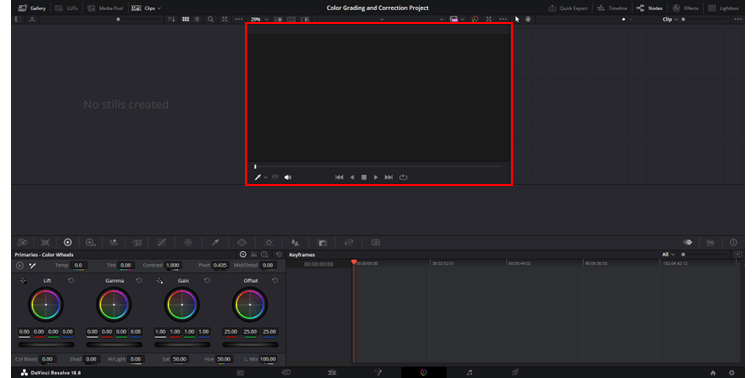Reset the Gamma color wheel
The height and width of the screenshot is (378, 756).
coord(139,281)
